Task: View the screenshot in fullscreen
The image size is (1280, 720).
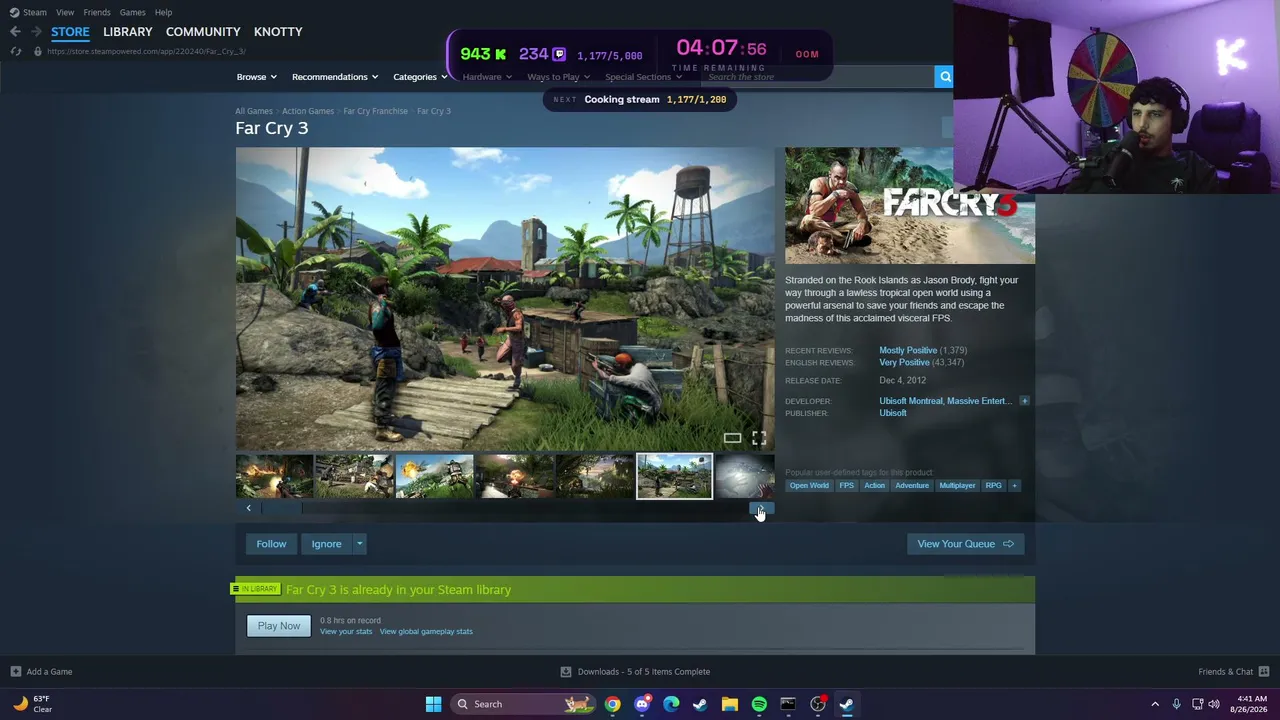Action: click(x=759, y=438)
